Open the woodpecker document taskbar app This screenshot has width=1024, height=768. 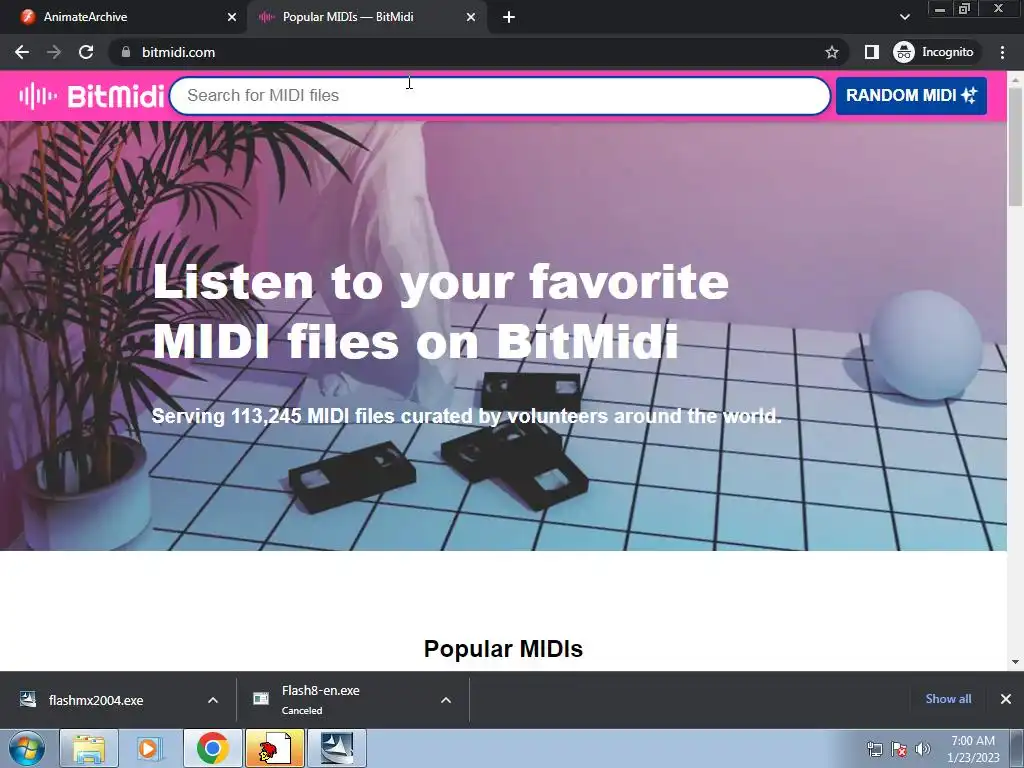coord(274,748)
